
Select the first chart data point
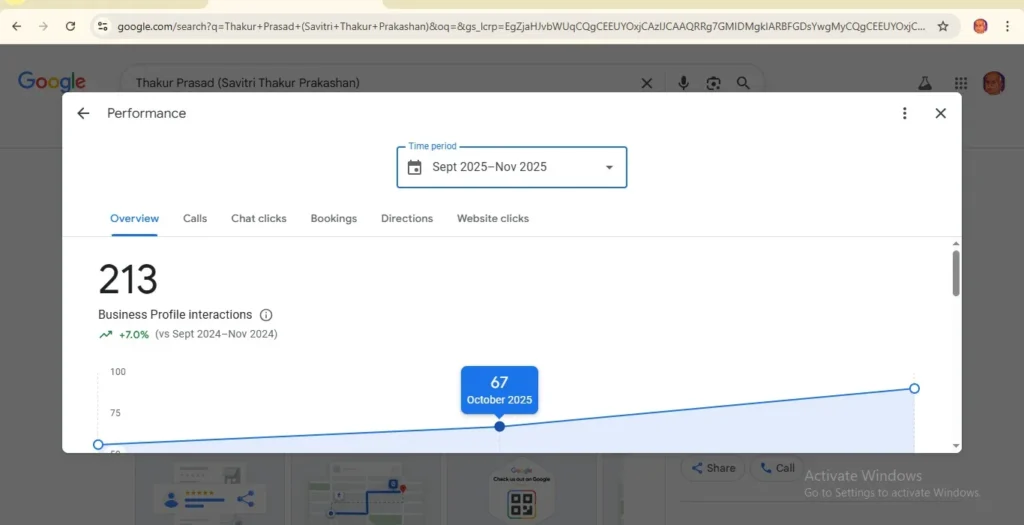[98, 445]
